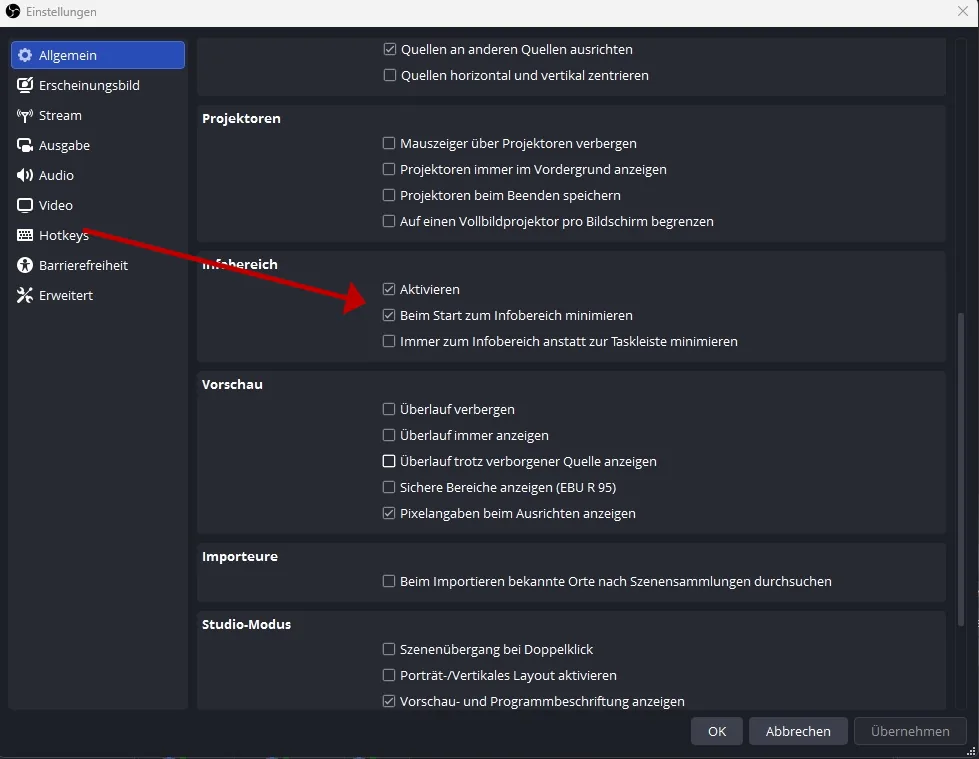This screenshot has width=979, height=759.
Task: Uncheck Aktivieren under Infobereich
Action: tap(388, 289)
